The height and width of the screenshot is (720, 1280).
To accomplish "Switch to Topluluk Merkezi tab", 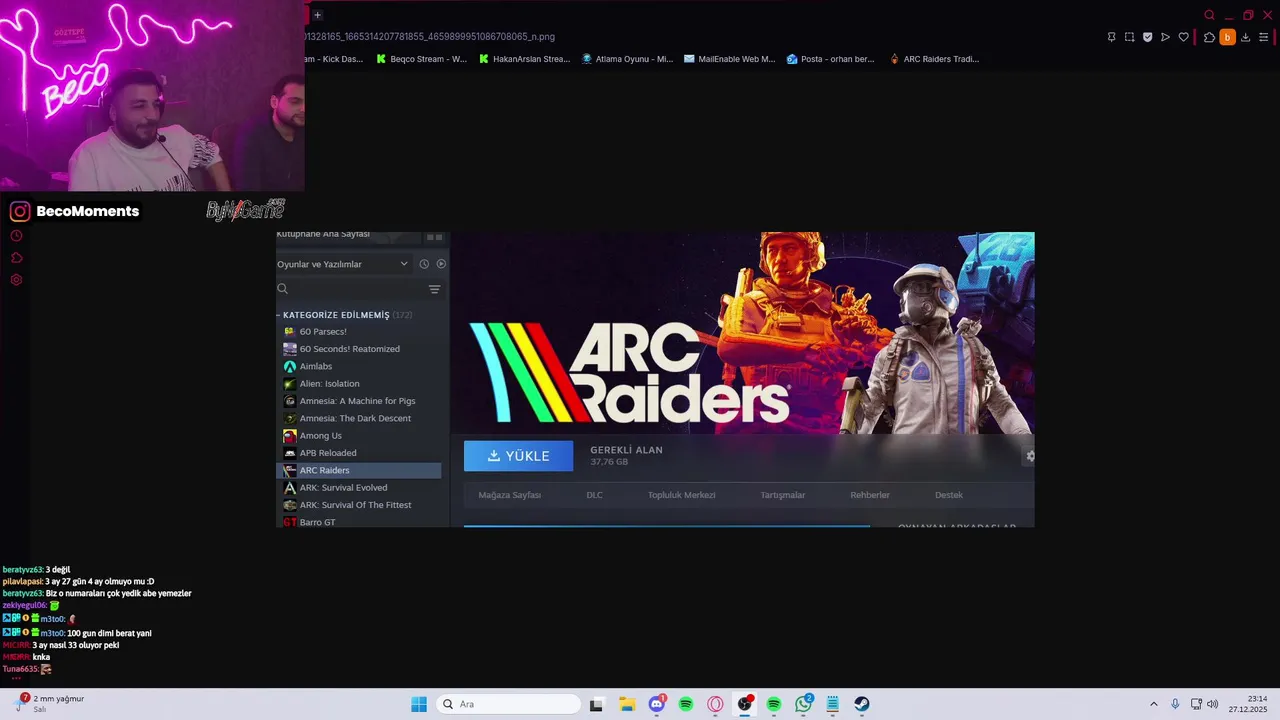I will click(x=681, y=495).
